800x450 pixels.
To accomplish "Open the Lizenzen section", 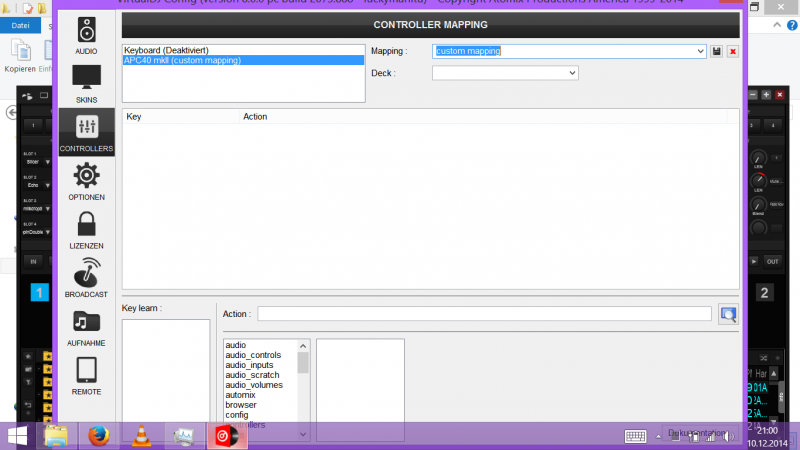I will pyautogui.click(x=86, y=230).
